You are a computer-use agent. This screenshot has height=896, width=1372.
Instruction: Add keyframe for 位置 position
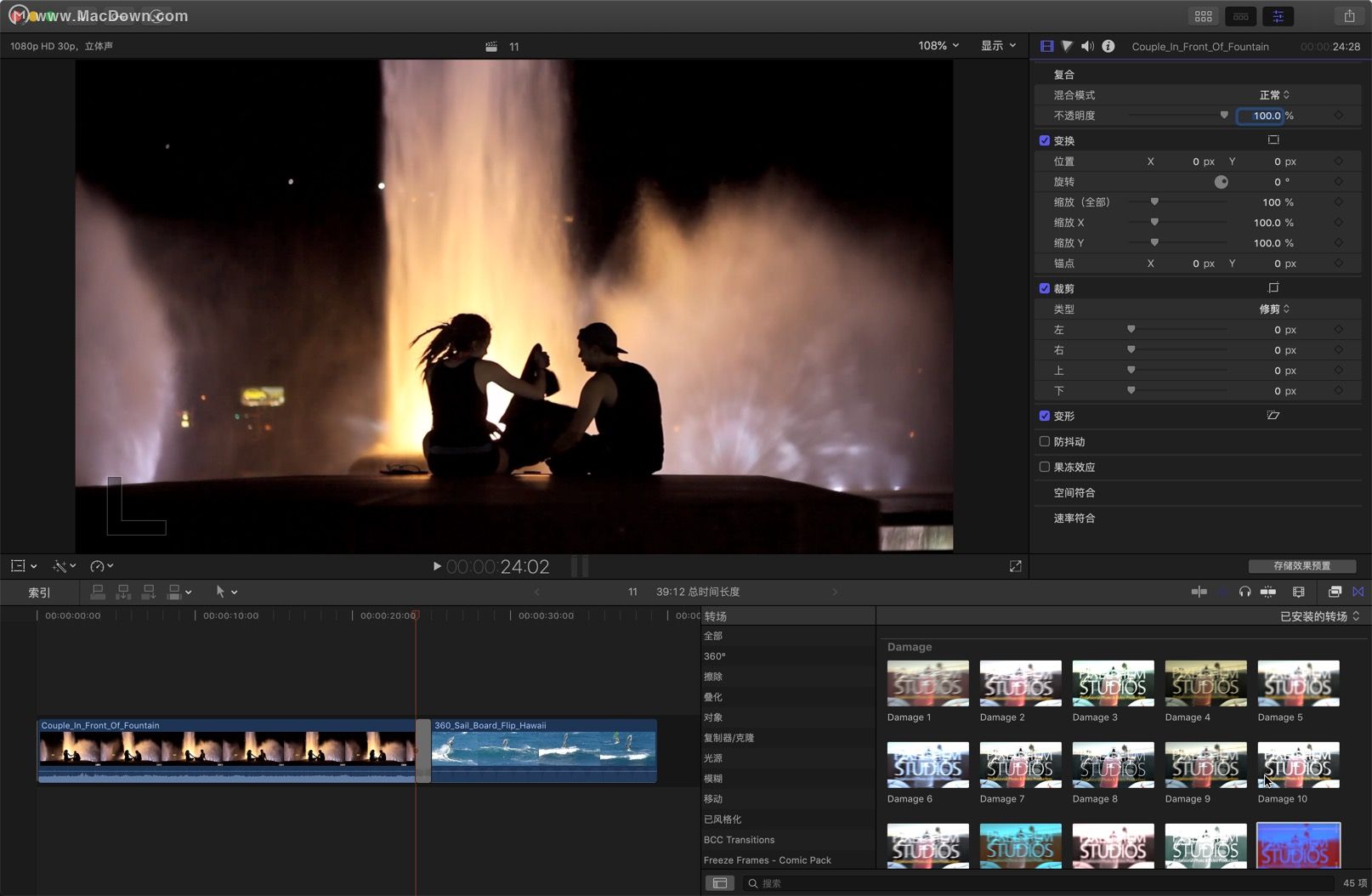click(1339, 162)
